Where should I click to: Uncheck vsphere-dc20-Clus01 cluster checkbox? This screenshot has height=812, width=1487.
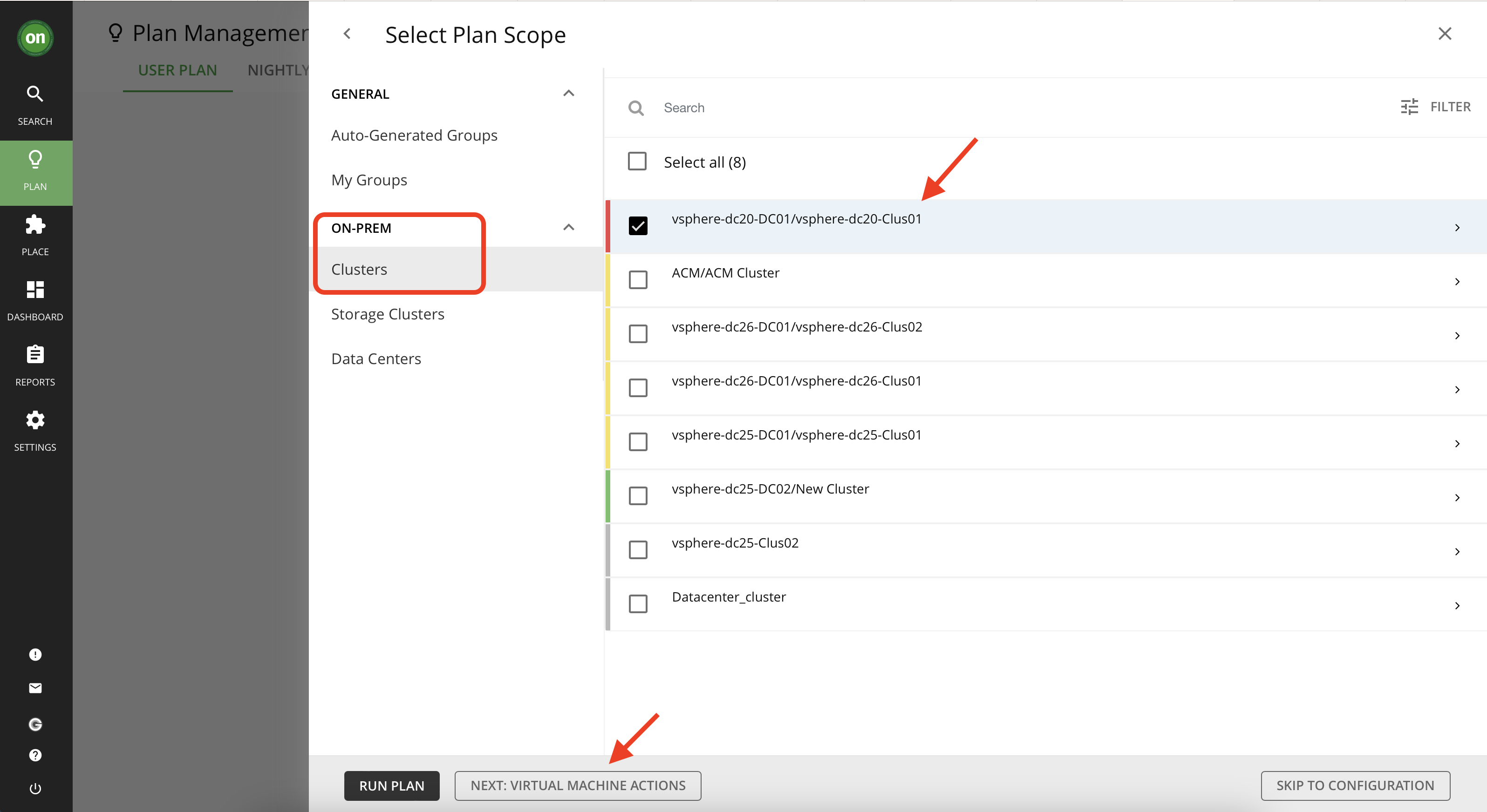(x=638, y=226)
